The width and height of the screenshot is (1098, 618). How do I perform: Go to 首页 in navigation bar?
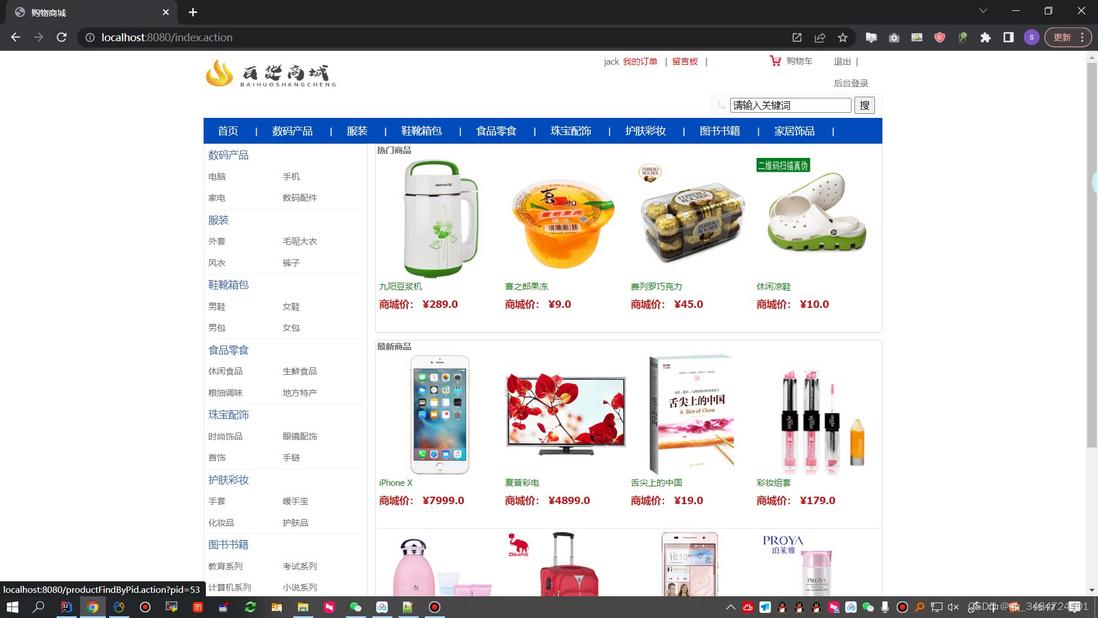(x=228, y=131)
